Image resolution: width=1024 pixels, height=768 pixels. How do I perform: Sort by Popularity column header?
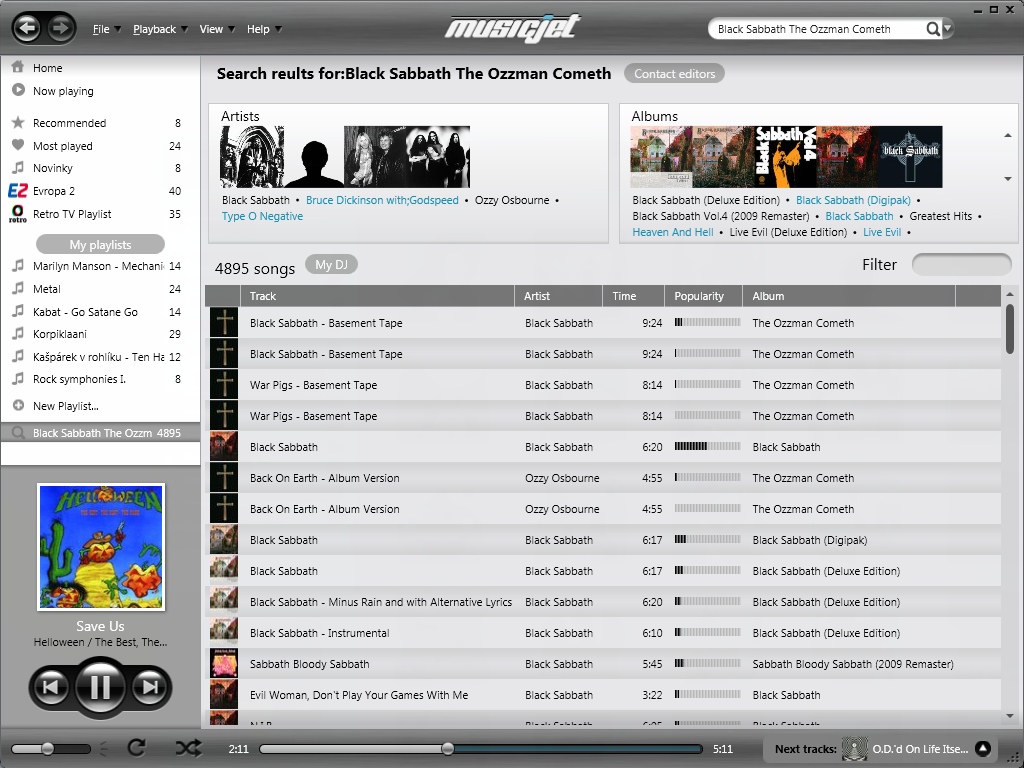pos(703,296)
